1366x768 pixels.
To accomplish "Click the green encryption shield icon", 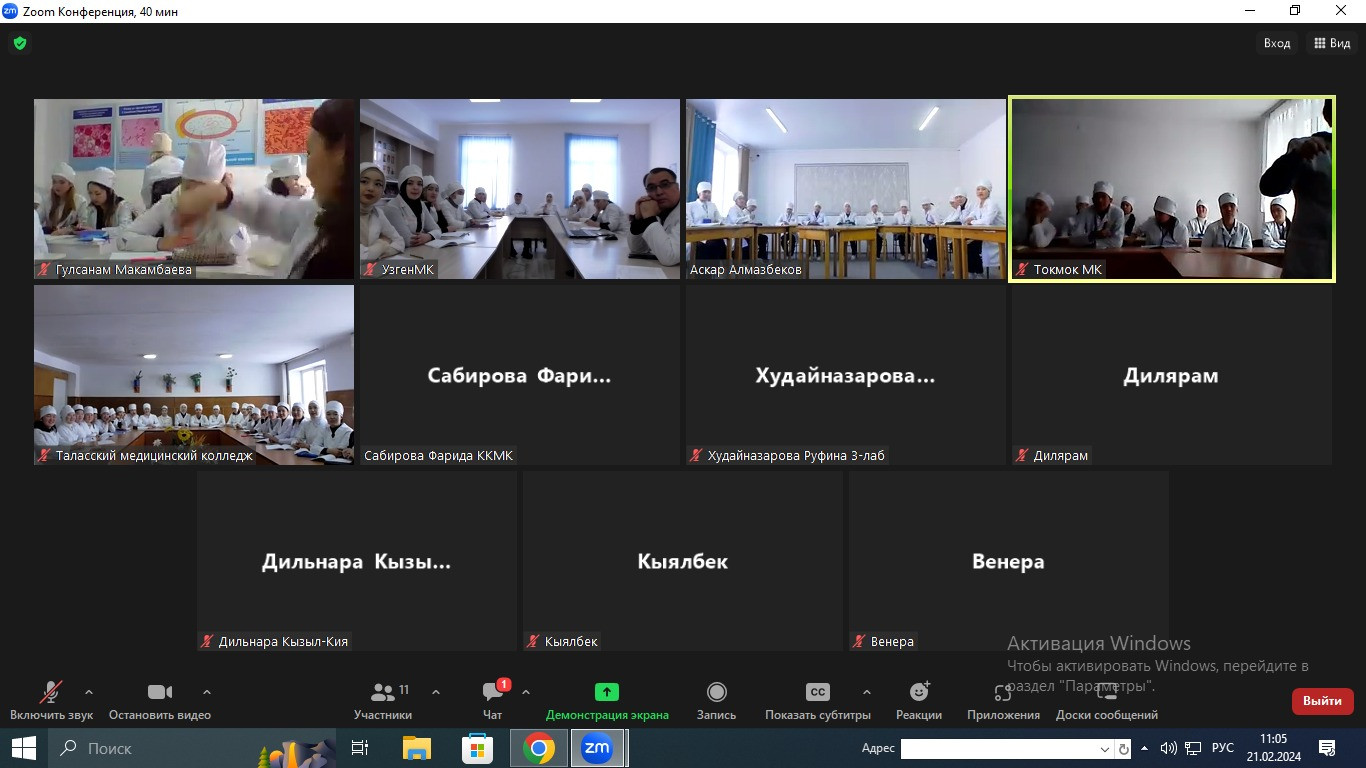I will tap(19, 44).
